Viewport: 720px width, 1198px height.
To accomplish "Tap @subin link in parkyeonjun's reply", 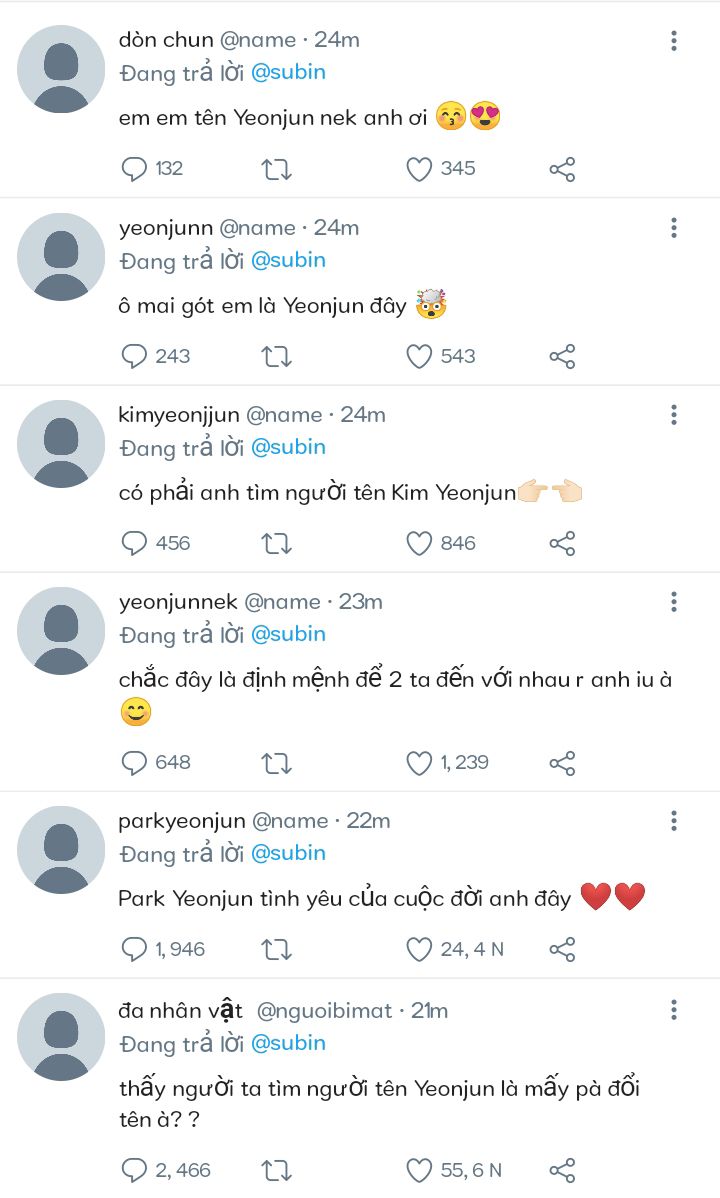I will [288, 853].
